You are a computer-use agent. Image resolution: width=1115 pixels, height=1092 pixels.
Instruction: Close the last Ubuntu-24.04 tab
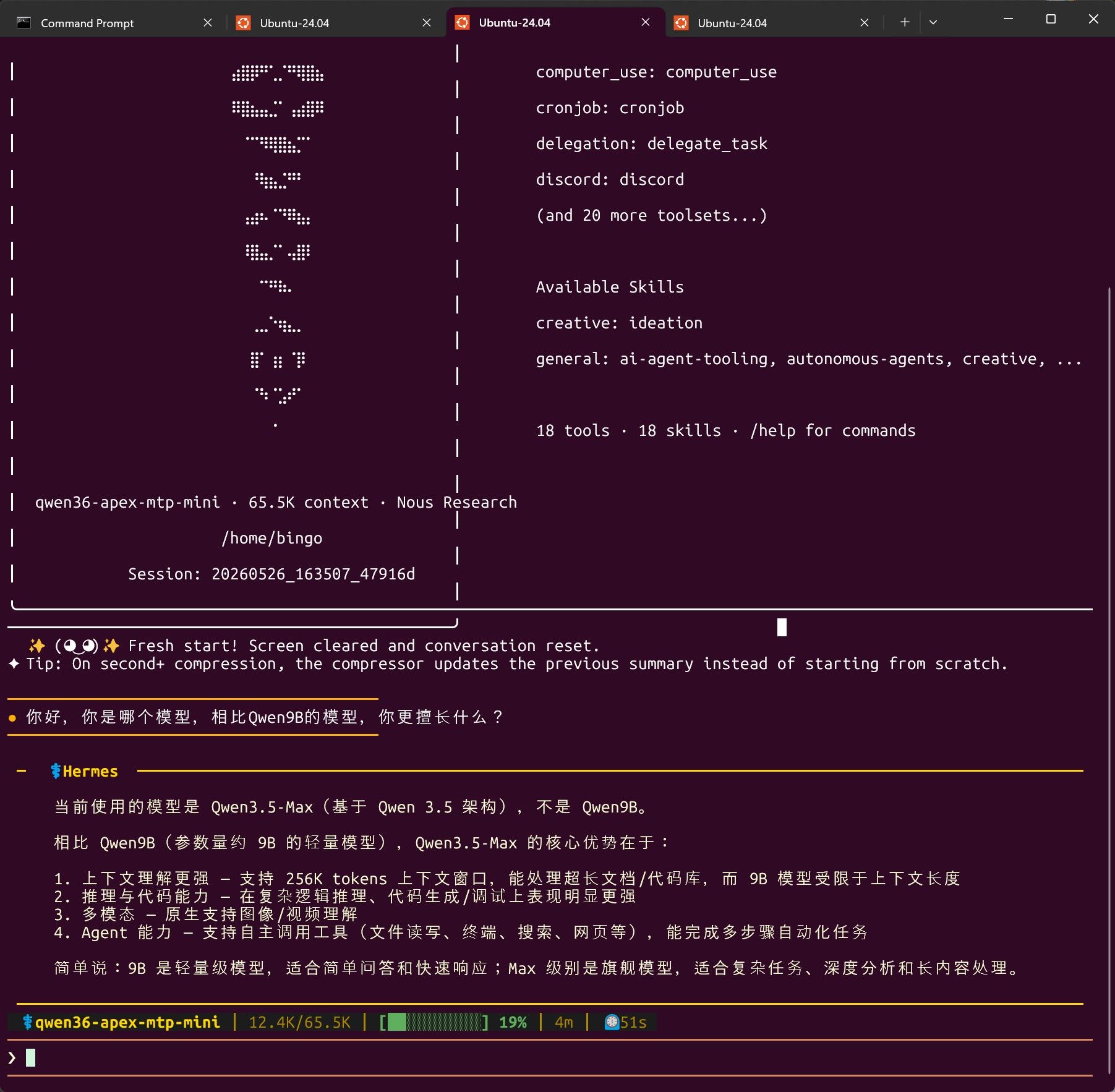(865, 23)
